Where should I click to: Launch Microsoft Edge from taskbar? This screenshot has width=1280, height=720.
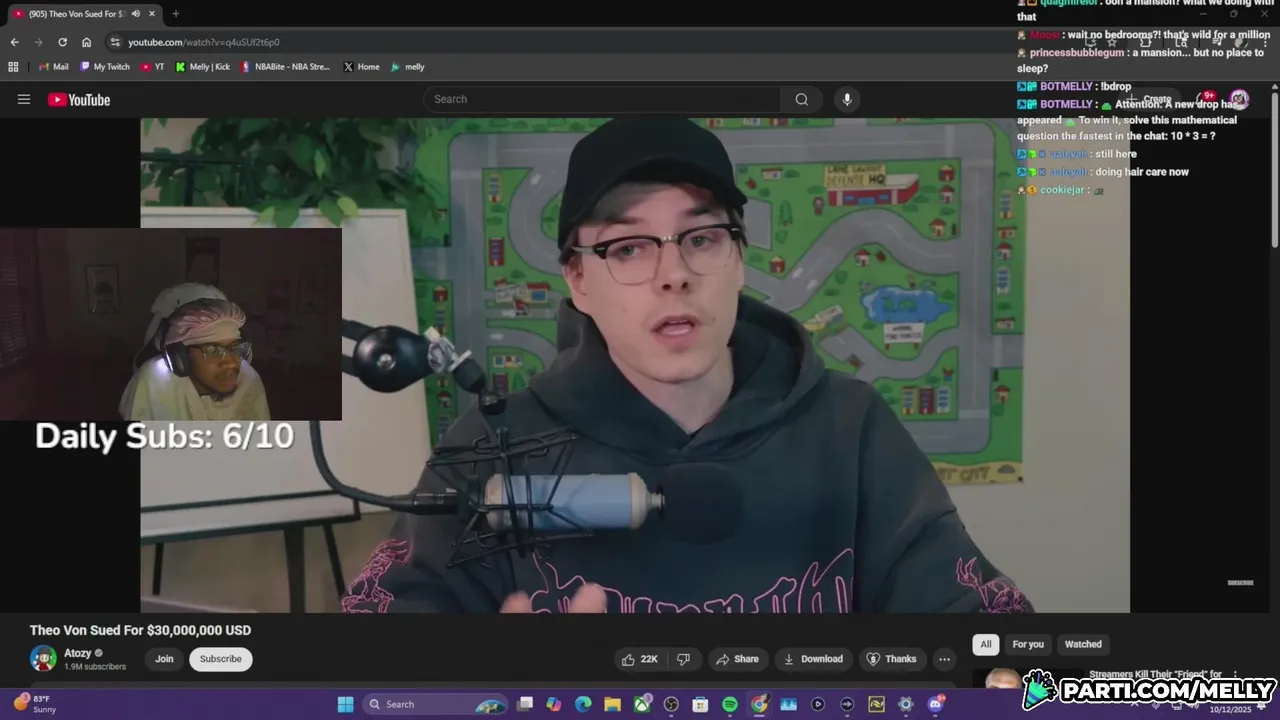click(x=583, y=704)
